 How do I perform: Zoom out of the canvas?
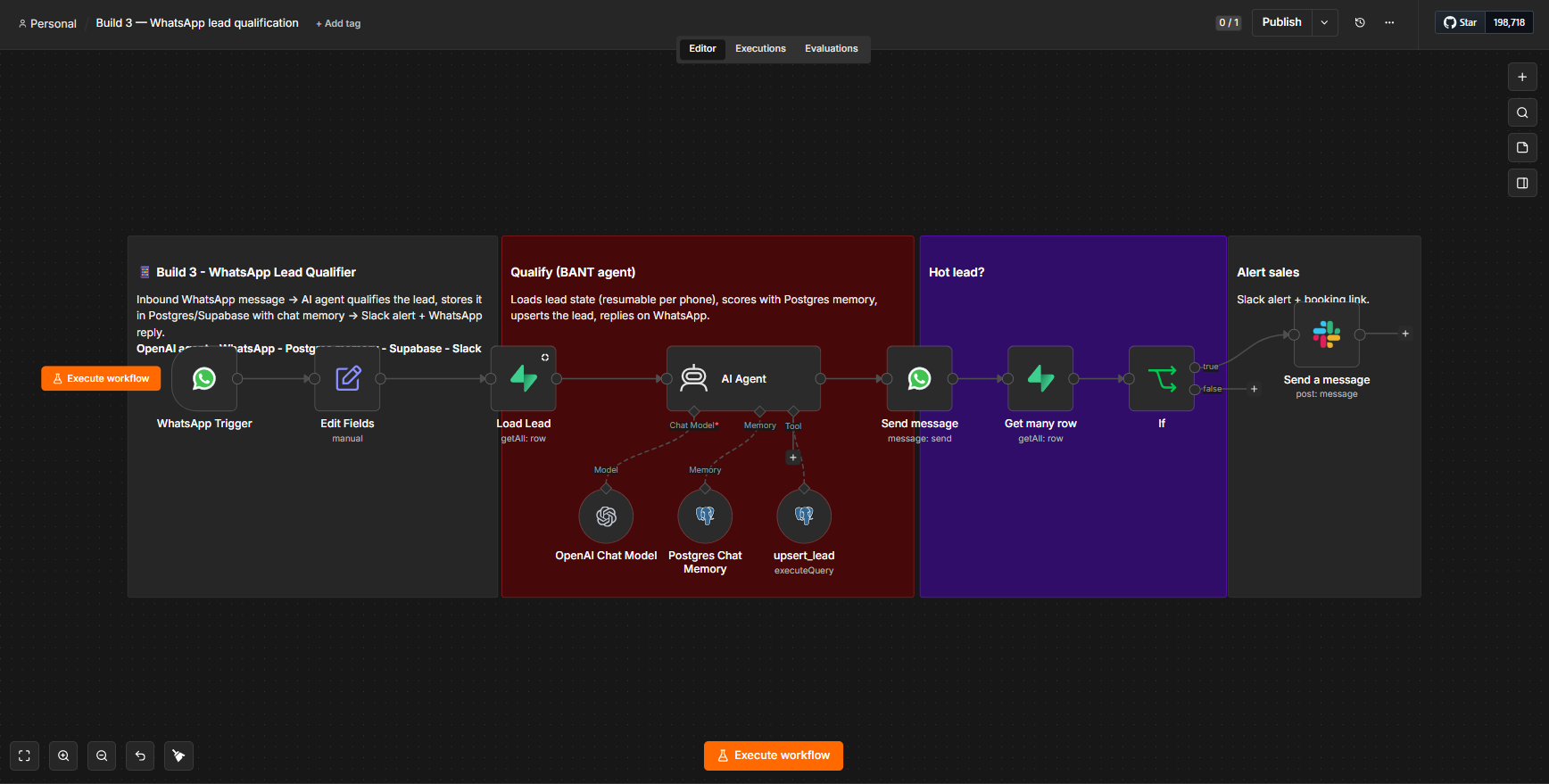pyautogui.click(x=102, y=755)
